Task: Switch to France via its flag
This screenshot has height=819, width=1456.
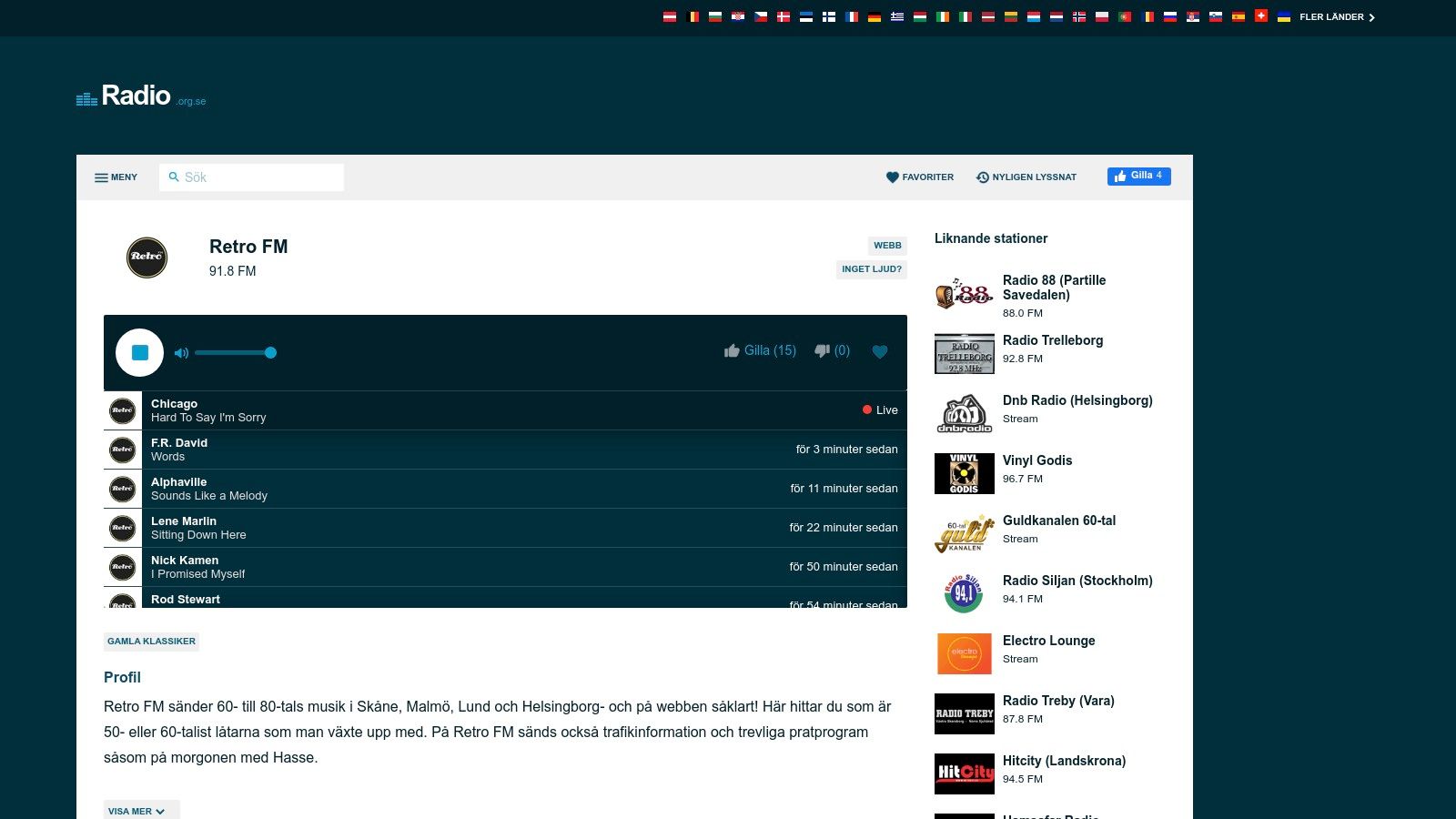Action: (x=852, y=16)
